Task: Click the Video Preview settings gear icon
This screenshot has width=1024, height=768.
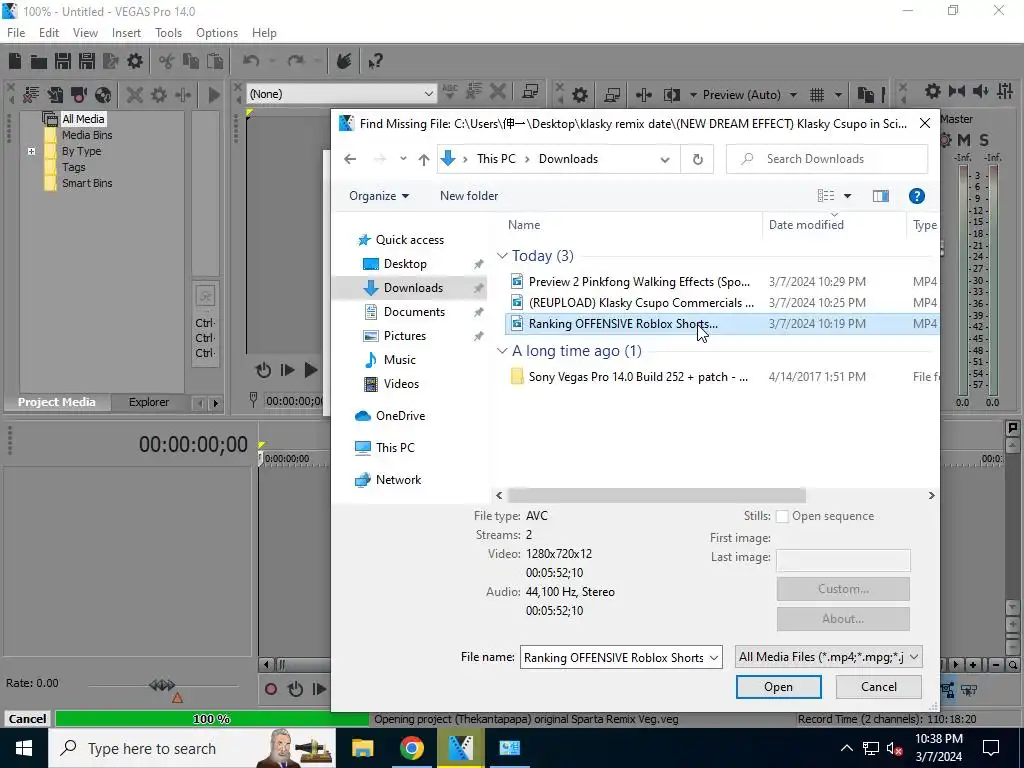Action: [580, 95]
